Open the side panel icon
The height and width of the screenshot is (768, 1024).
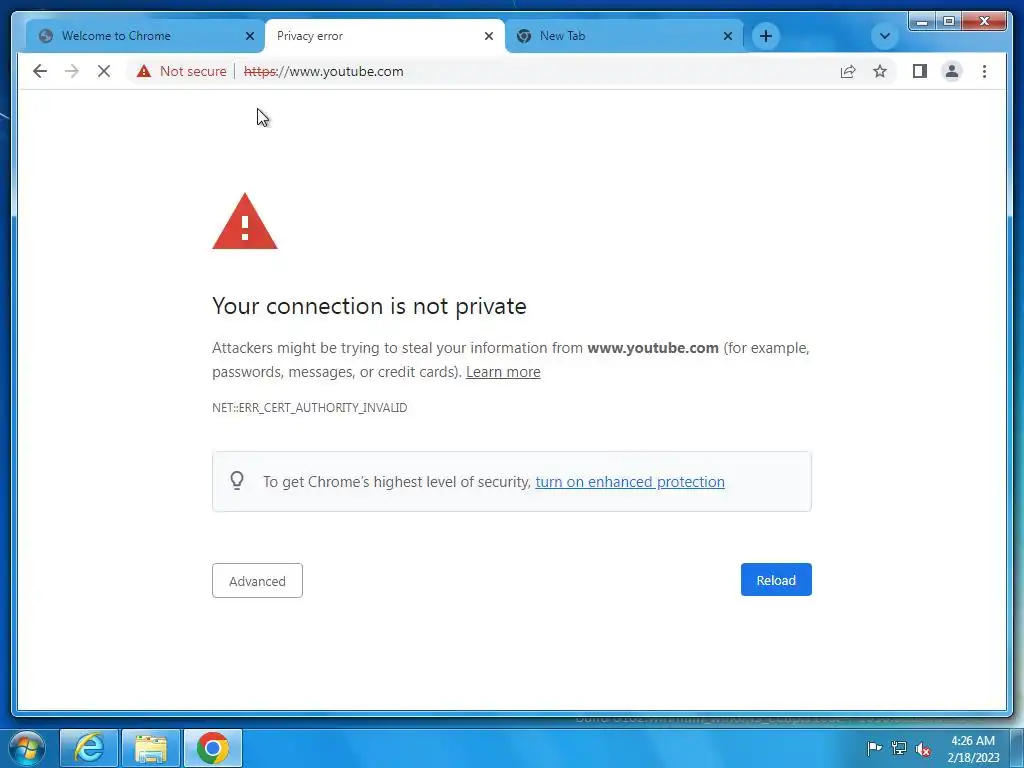coord(920,71)
